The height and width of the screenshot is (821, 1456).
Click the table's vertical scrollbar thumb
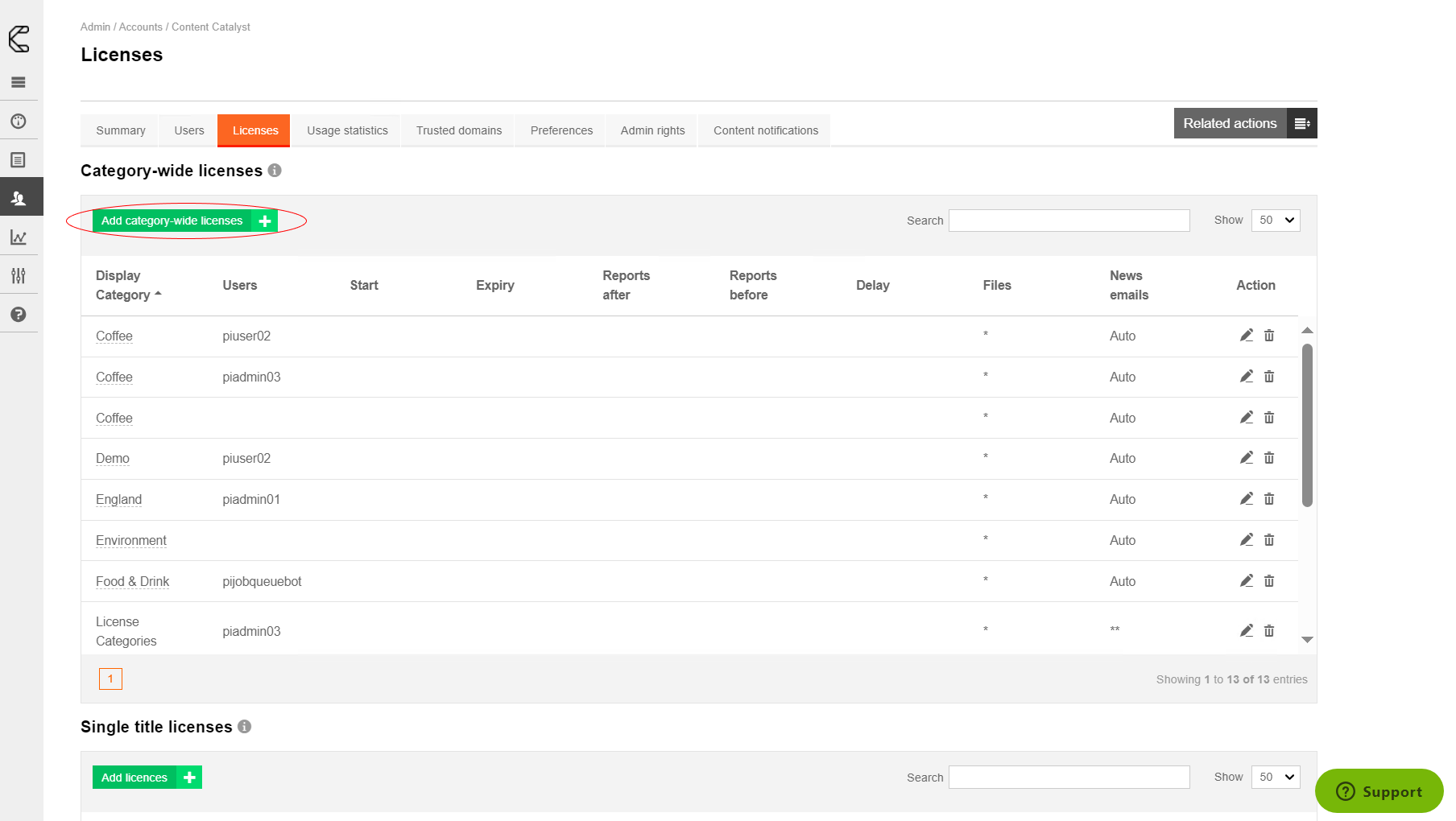click(x=1307, y=425)
